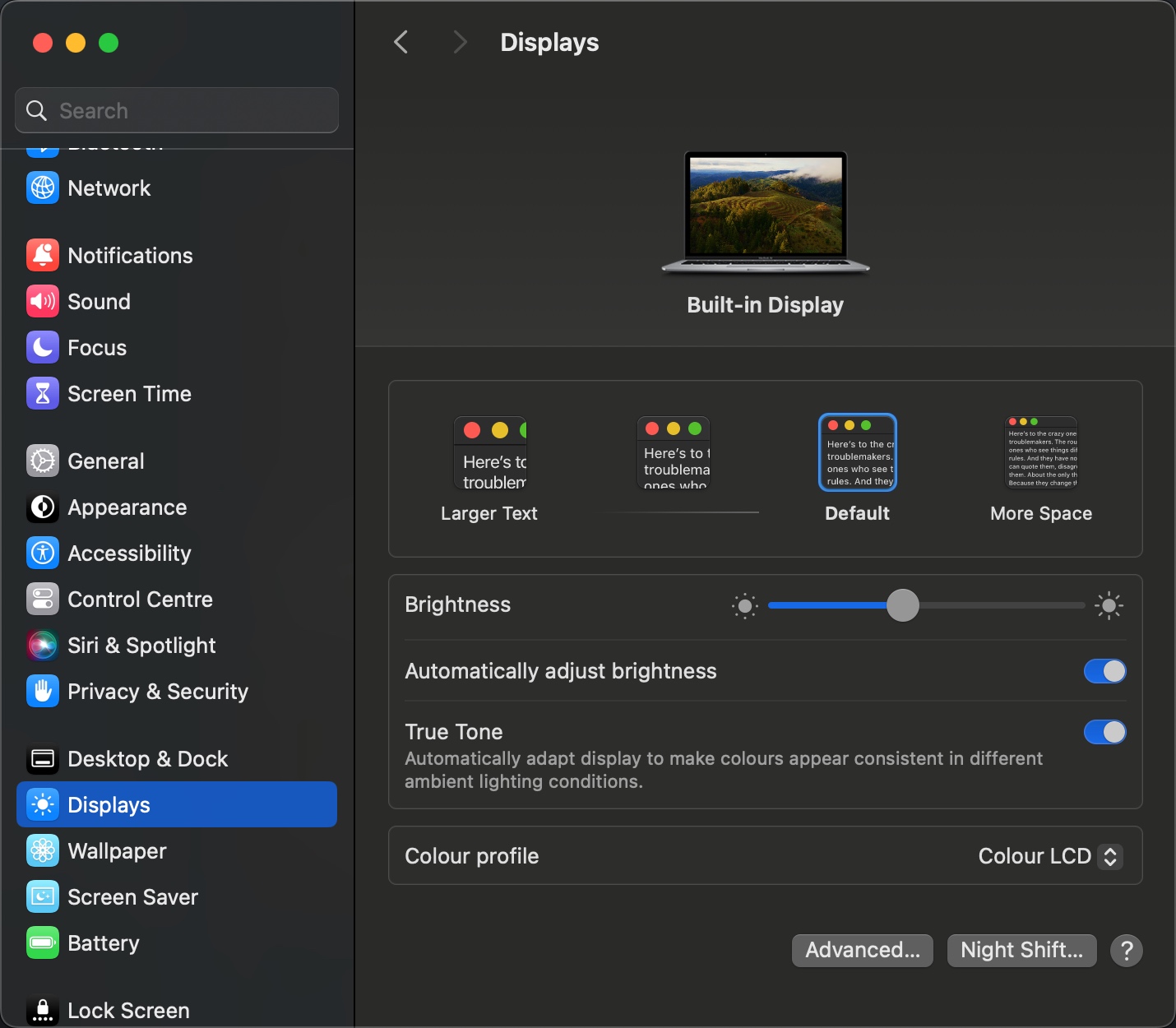This screenshot has height=1028, width=1176.
Task: Click the Battery icon in sidebar
Action: pyautogui.click(x=43, y=943)
